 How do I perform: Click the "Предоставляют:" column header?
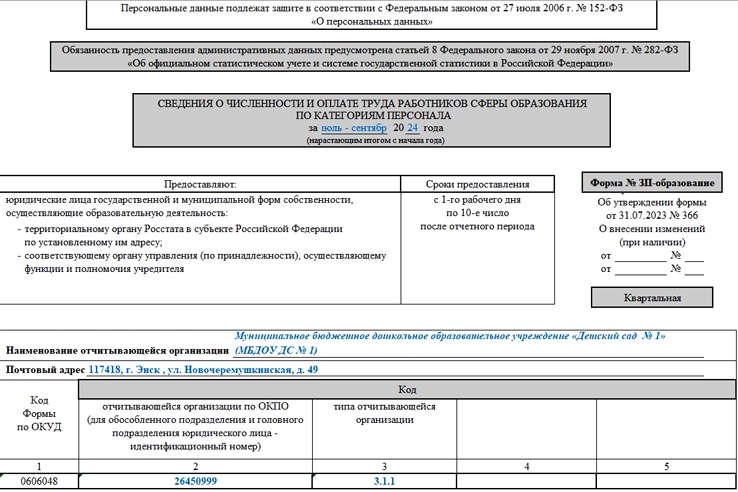tap(200, 184)
